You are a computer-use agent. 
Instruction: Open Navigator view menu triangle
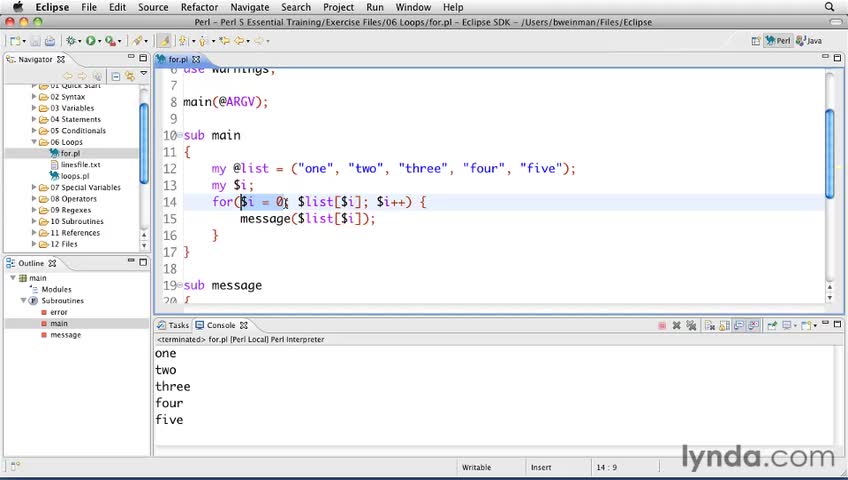[143, 73]
